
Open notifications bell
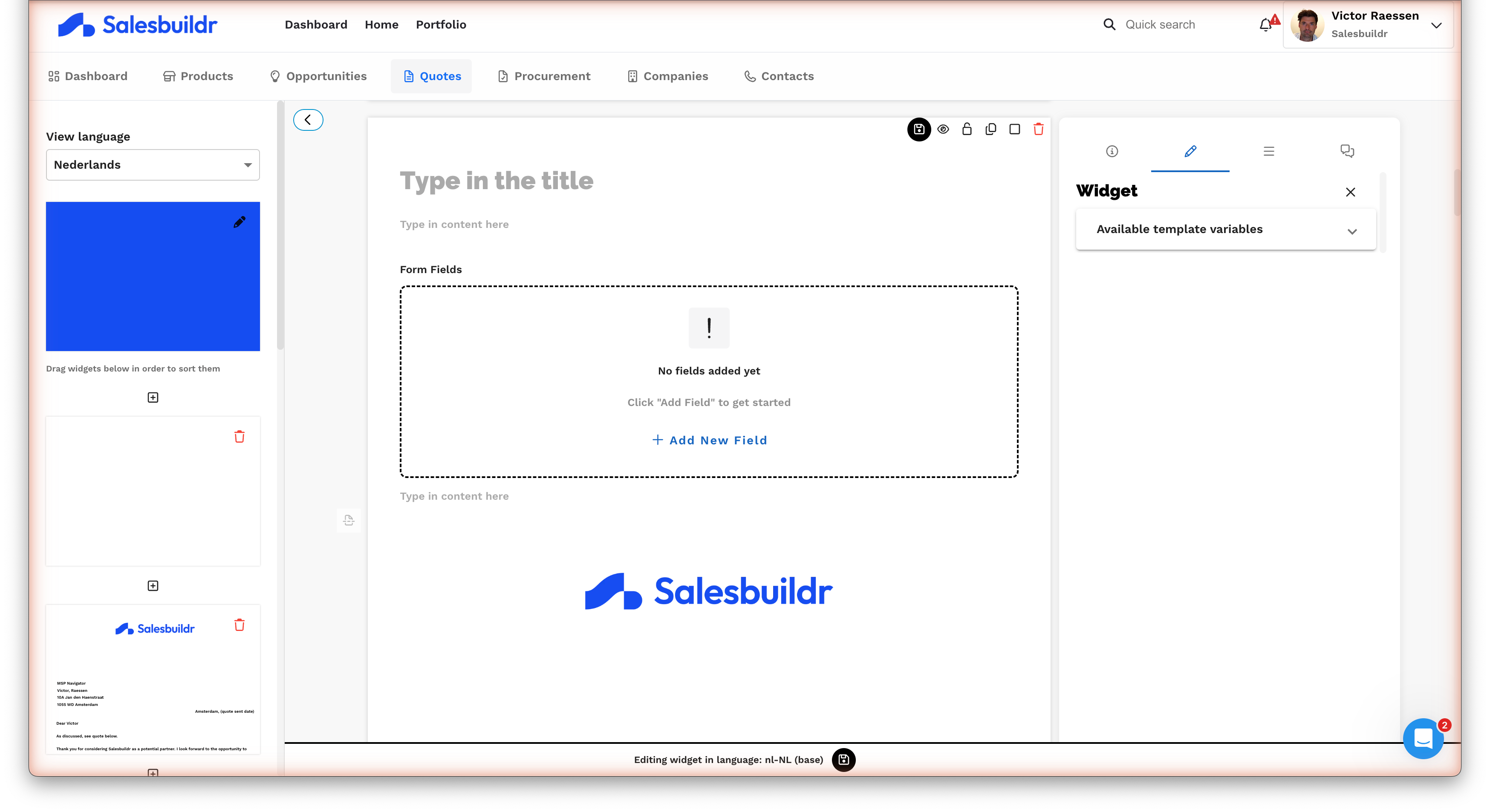point(1265,25)
